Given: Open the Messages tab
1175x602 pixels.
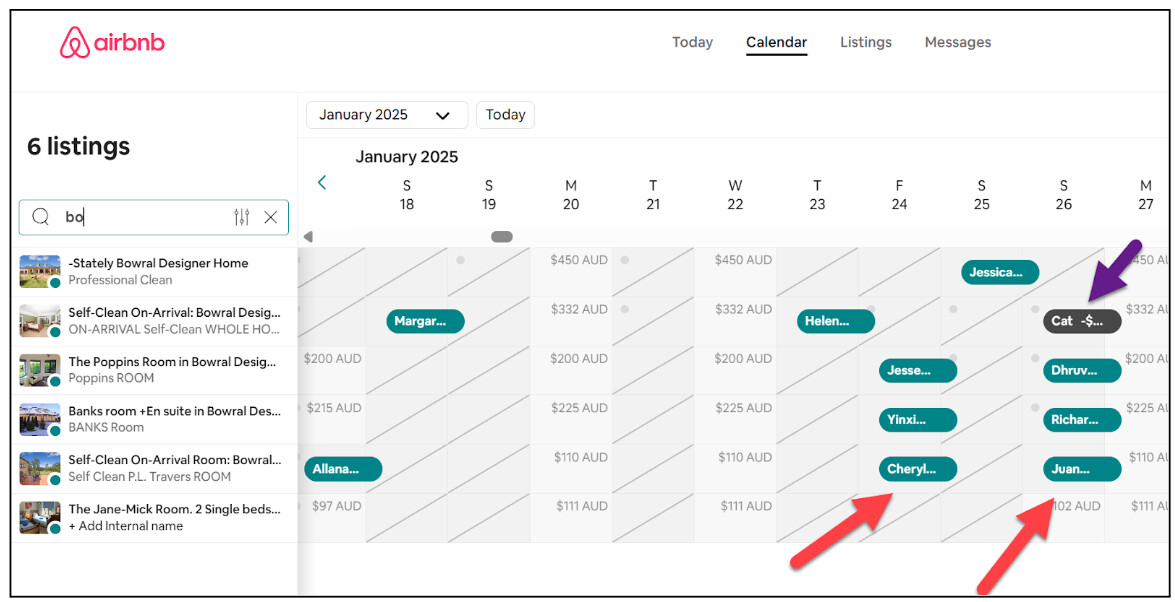Looking at the screenshot, I should 957,42.
